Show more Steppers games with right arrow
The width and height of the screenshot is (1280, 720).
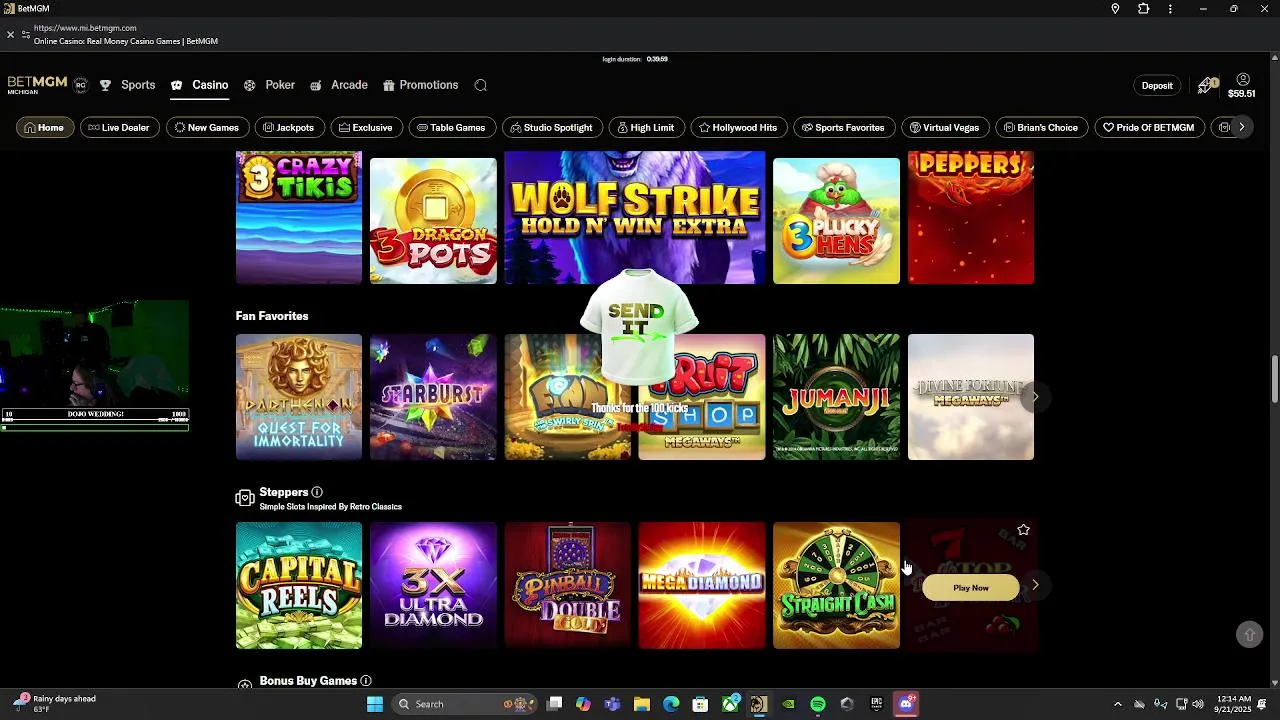coord(1035,585)
